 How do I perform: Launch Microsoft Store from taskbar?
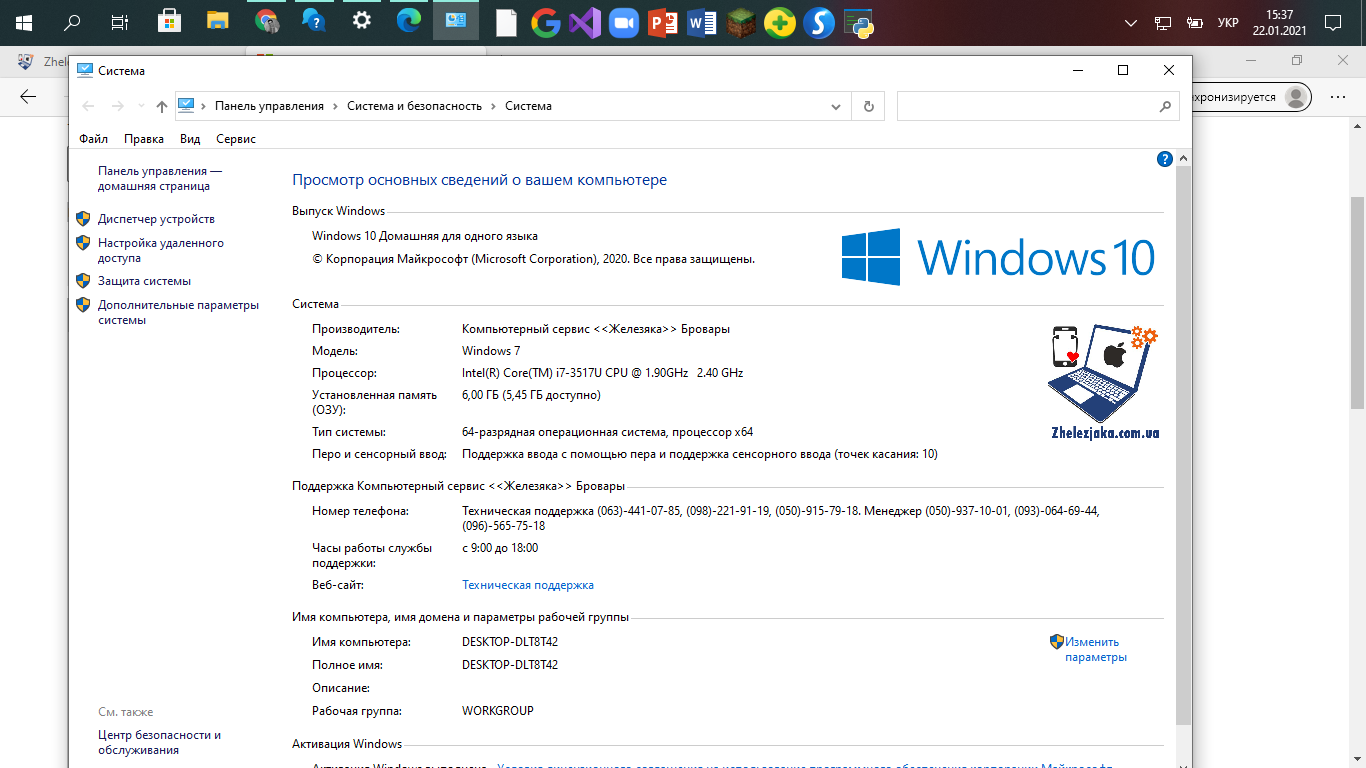pos(169,21)
